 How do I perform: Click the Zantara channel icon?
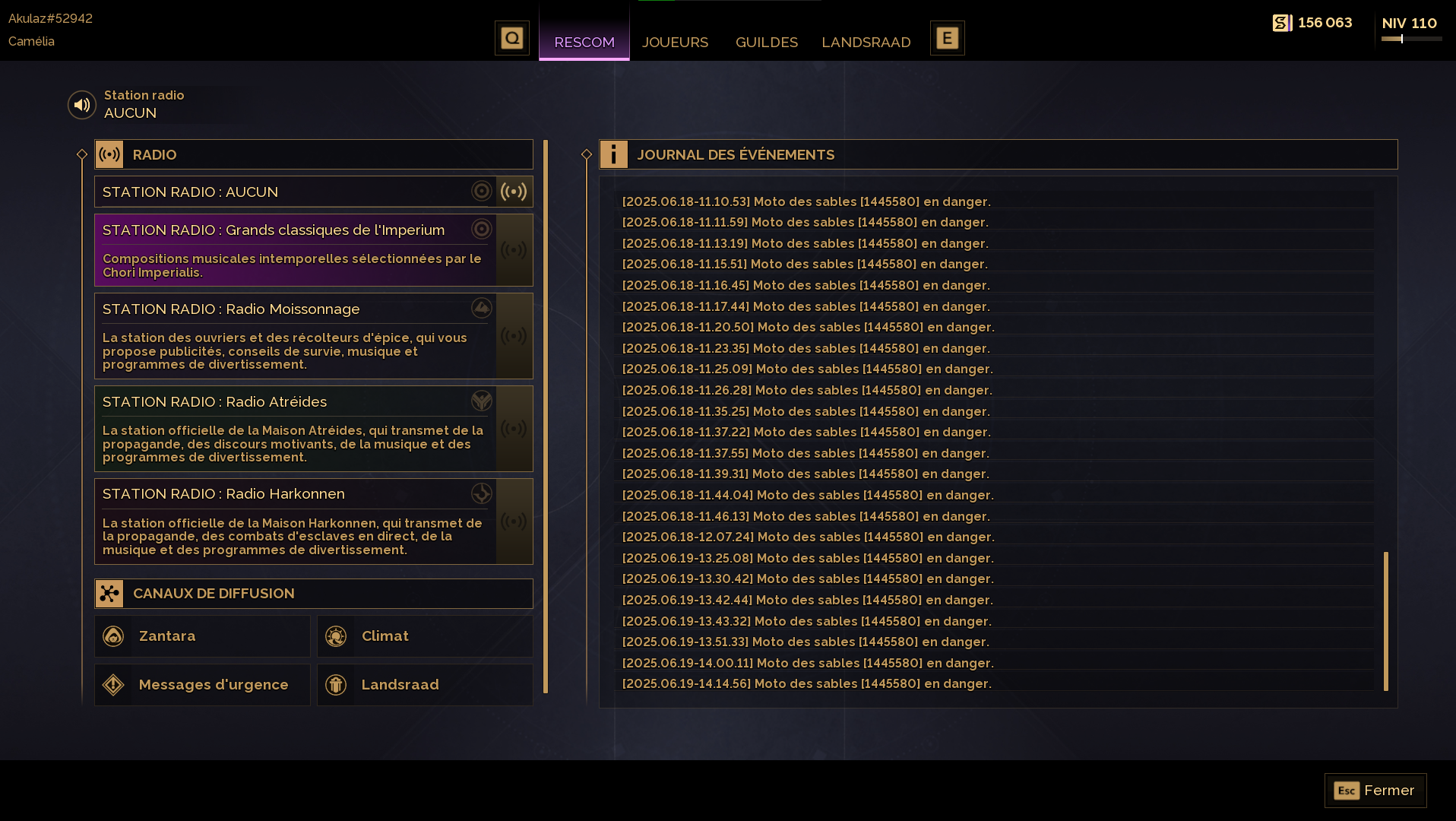113,636
